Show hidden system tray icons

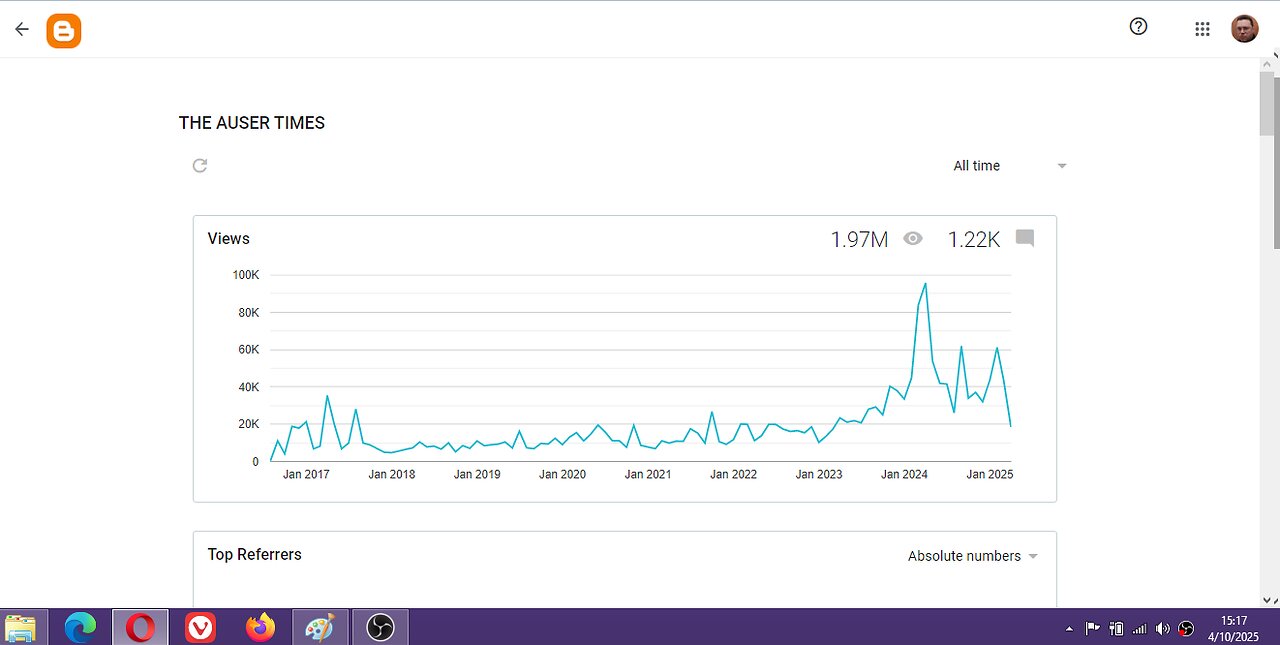click(1069, 629)
